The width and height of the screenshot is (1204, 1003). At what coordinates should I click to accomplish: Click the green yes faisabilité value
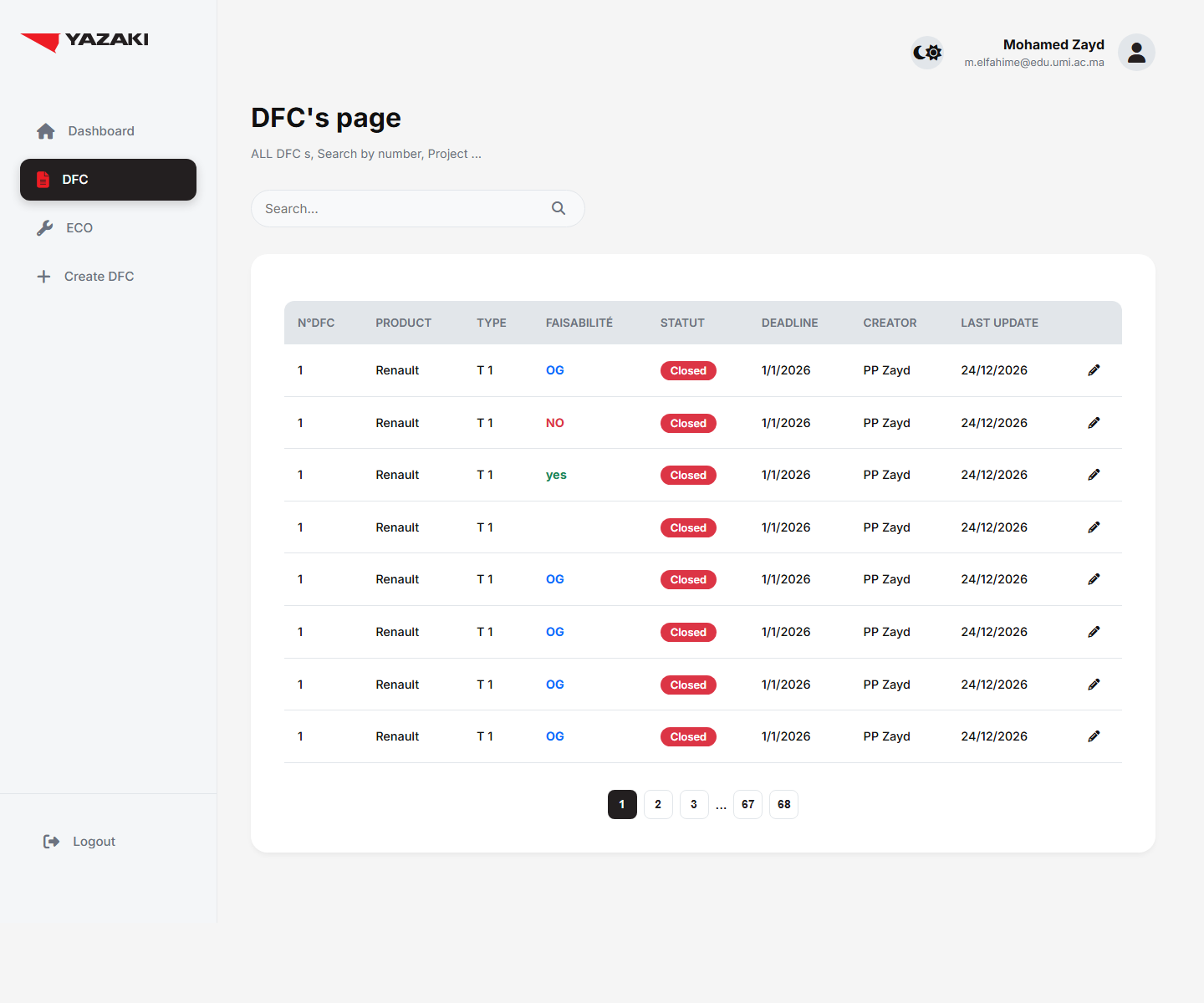556,476
